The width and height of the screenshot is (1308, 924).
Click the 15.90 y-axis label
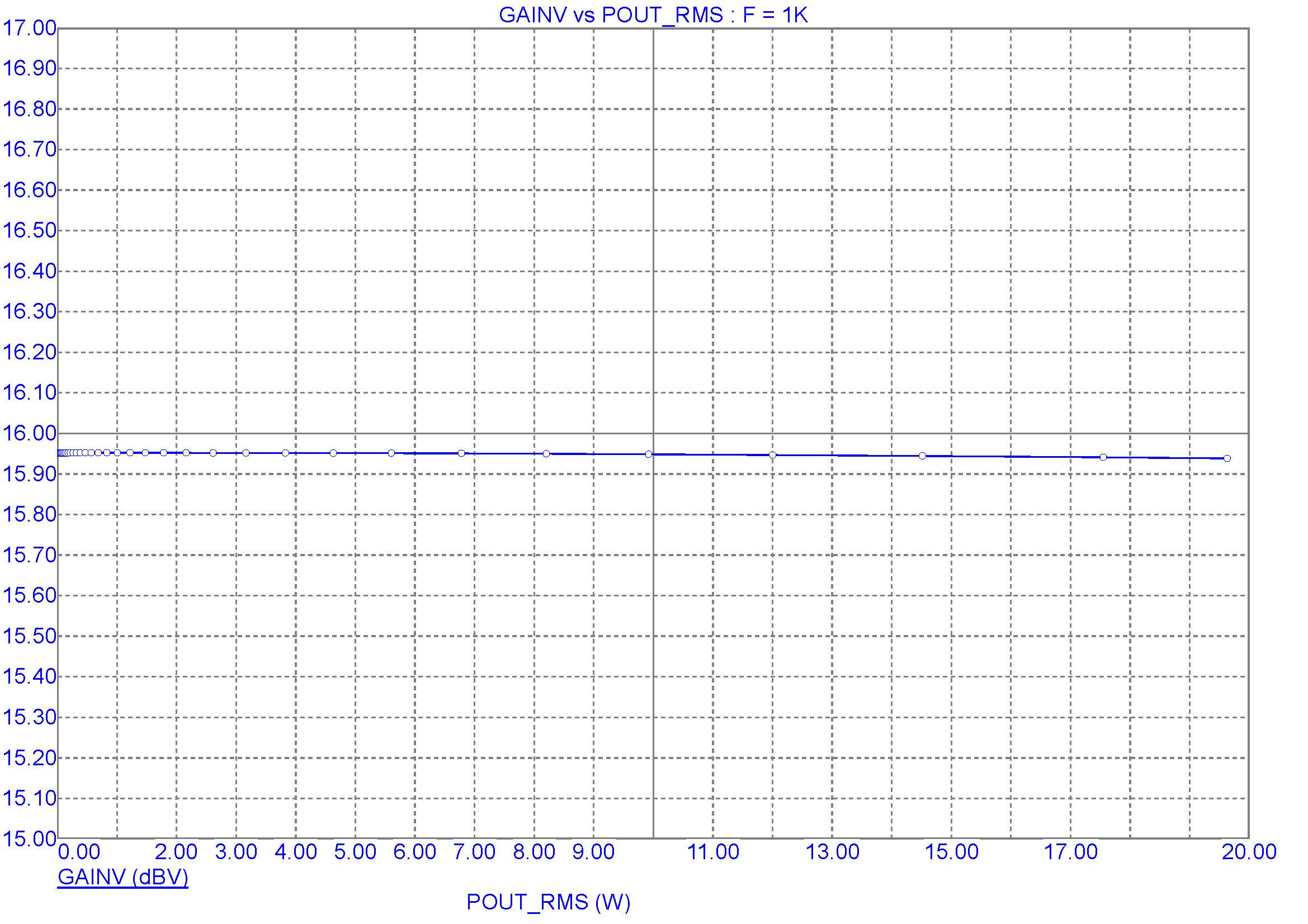click(x=30, y=473)
